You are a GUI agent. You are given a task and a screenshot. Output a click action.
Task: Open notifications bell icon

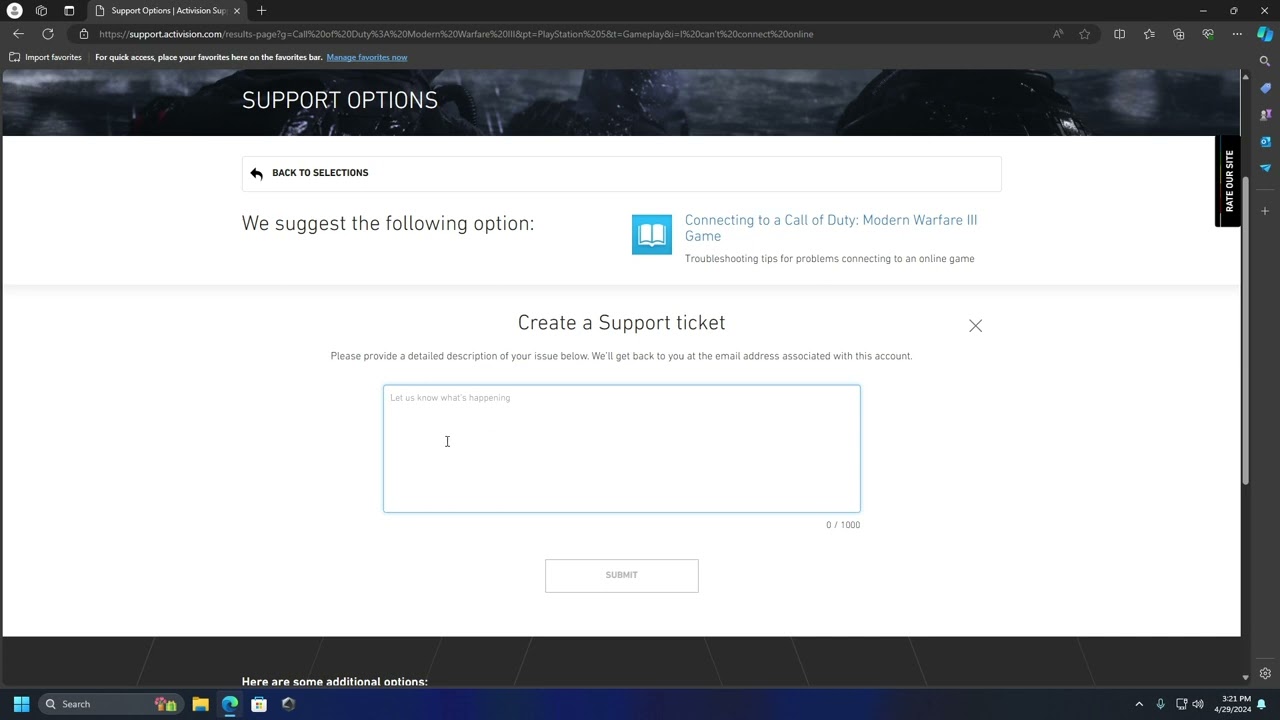(x=1262, y=704)
